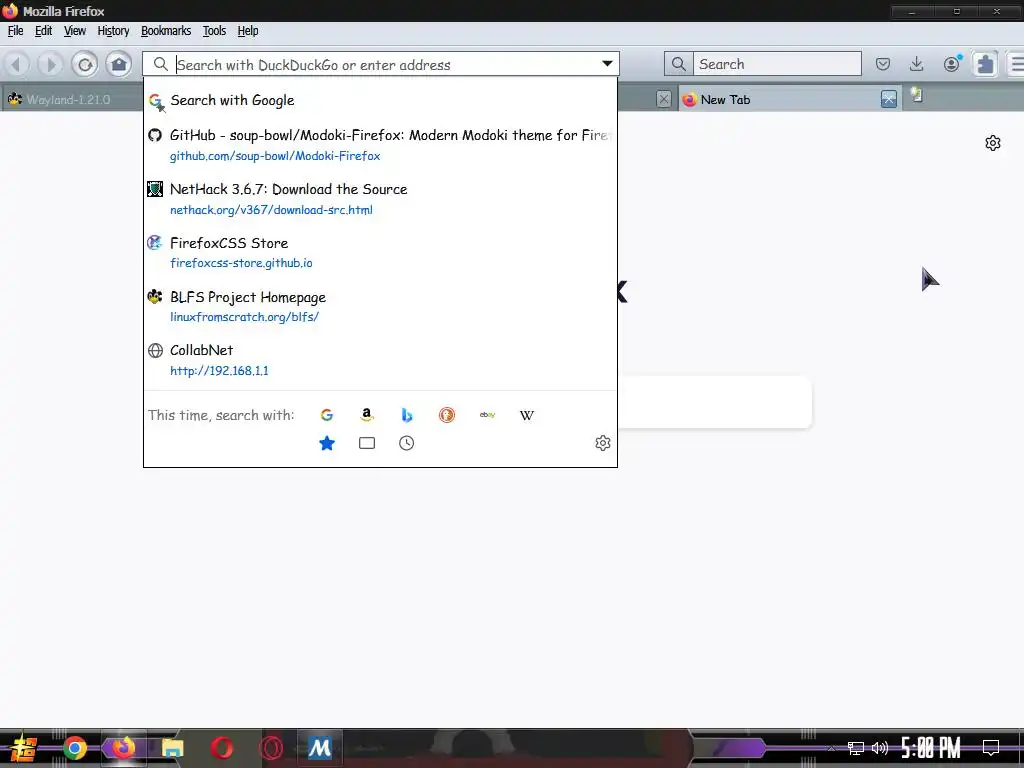Open the Downloads panel
This screenshot has width=1024, height=768.
pyautogui.click(x=917, y=64)
